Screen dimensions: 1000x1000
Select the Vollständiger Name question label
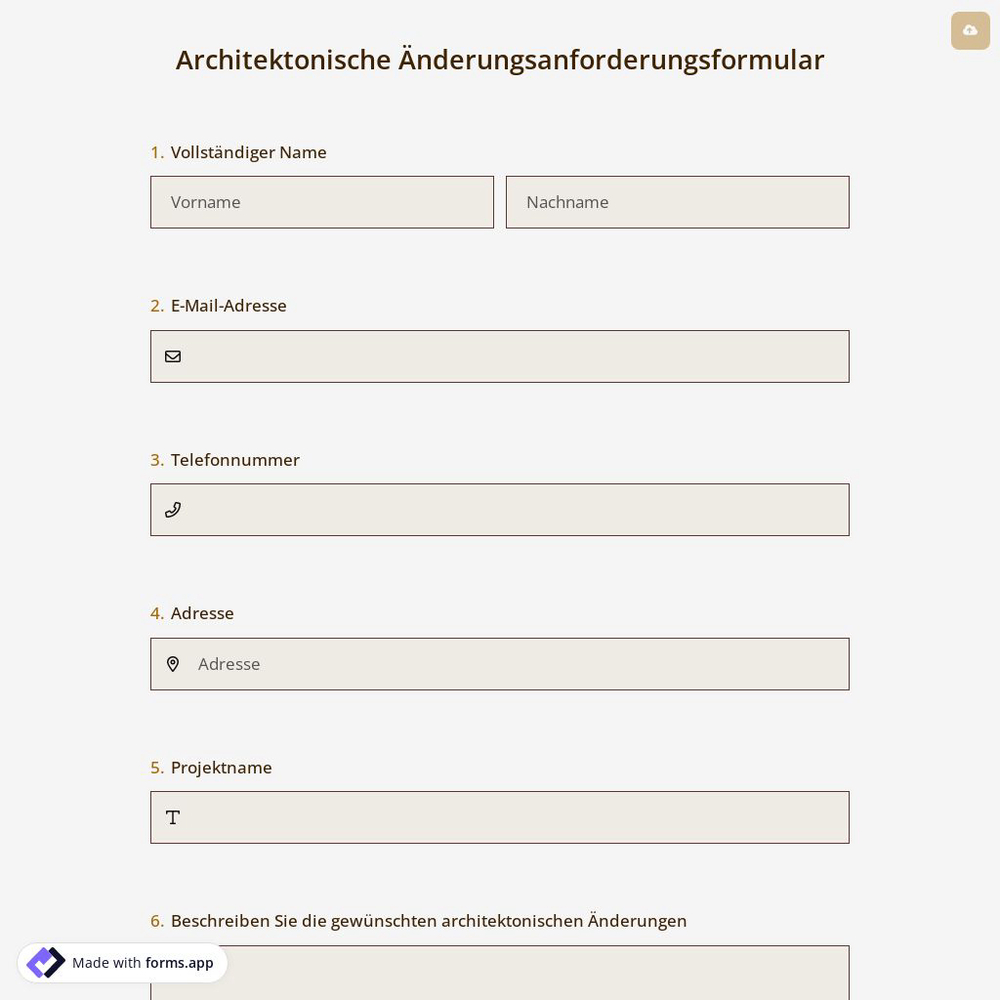coord(248,152)
